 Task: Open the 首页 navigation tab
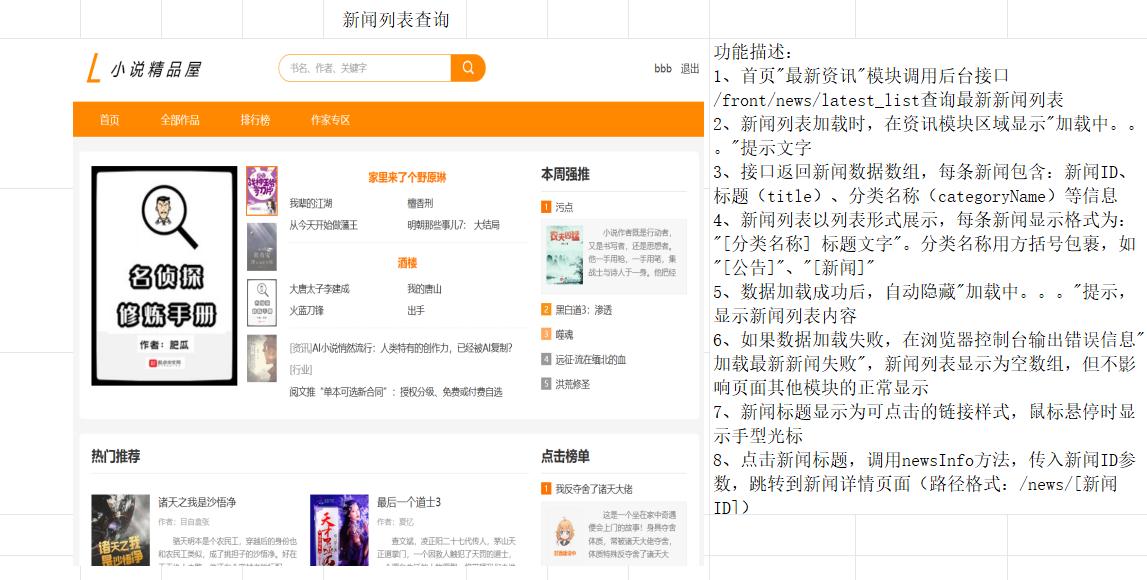[x=110, y=120]
